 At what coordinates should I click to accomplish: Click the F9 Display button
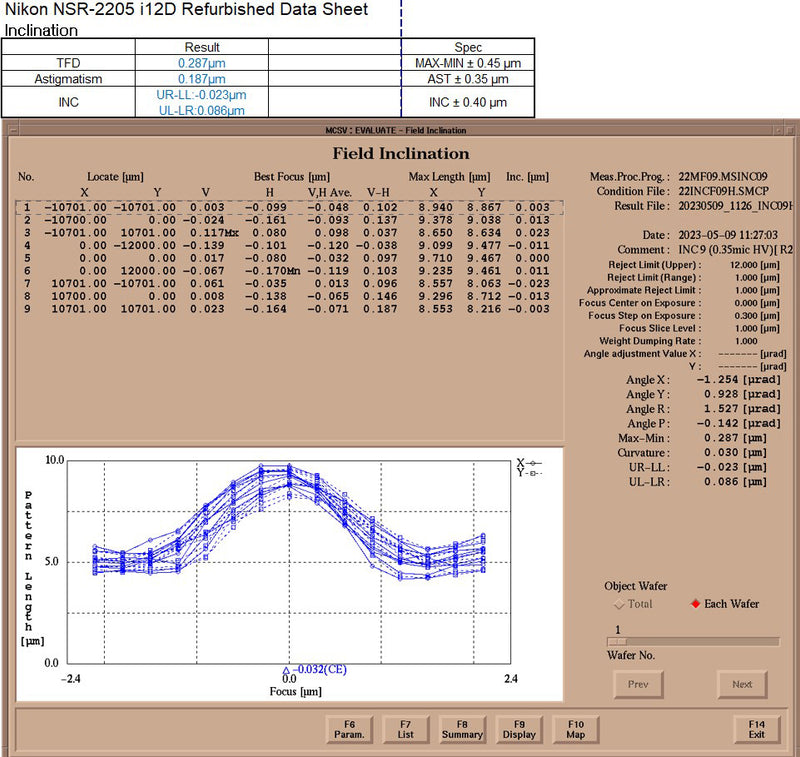point(519,728)
